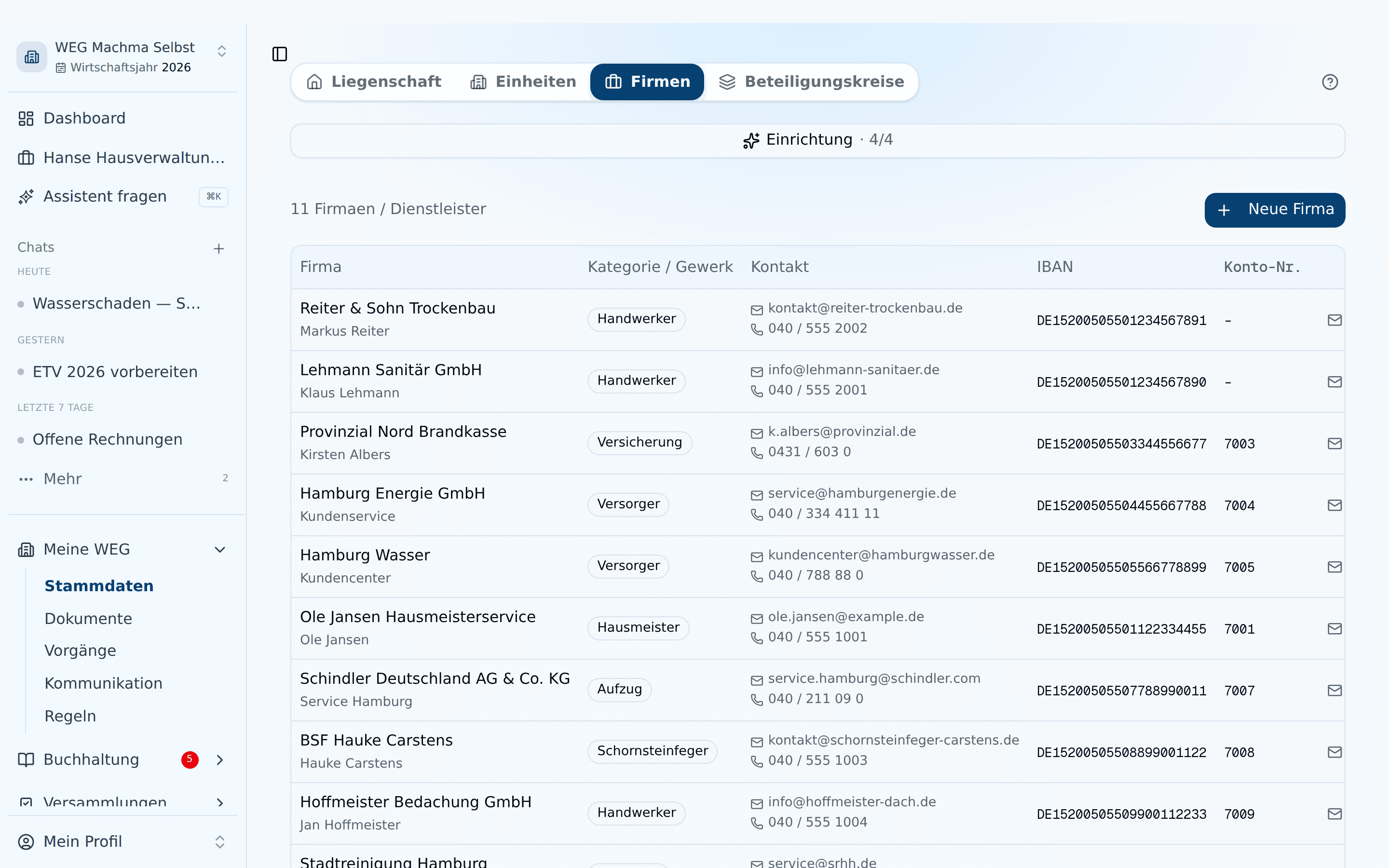This screenshot has width=1389, height=868.
Task: Select the Firmen tab
Action: (x=647, y=82)
